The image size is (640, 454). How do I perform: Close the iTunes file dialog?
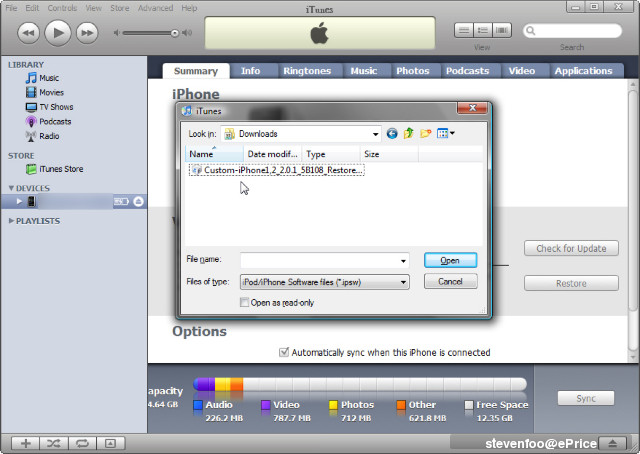tap(472, 108)
